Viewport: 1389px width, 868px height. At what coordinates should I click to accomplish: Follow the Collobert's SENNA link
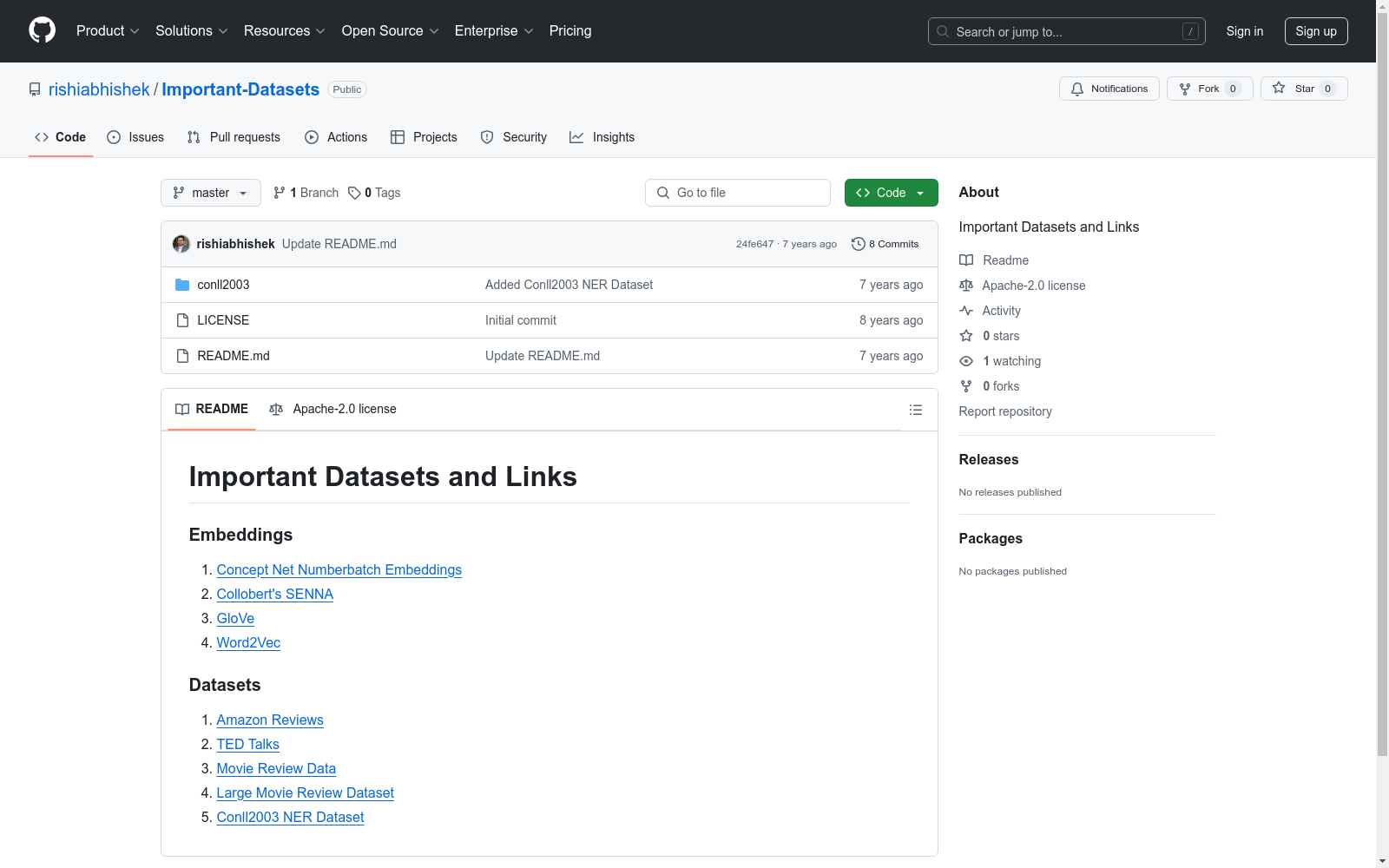275,594
